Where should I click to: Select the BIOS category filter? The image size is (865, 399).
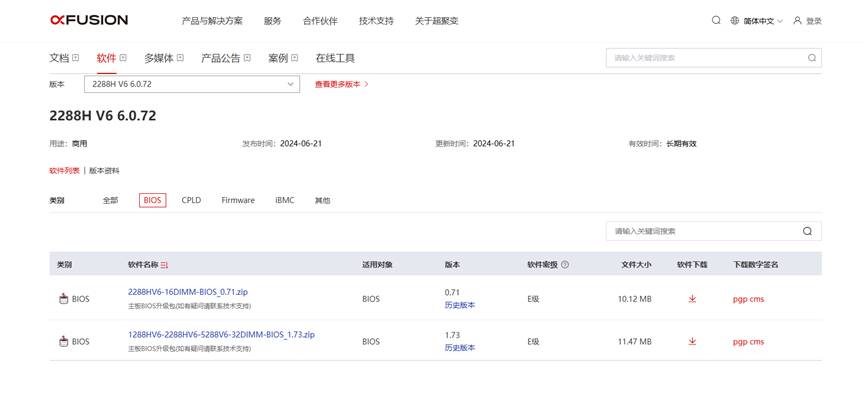(x=152, y=200)
